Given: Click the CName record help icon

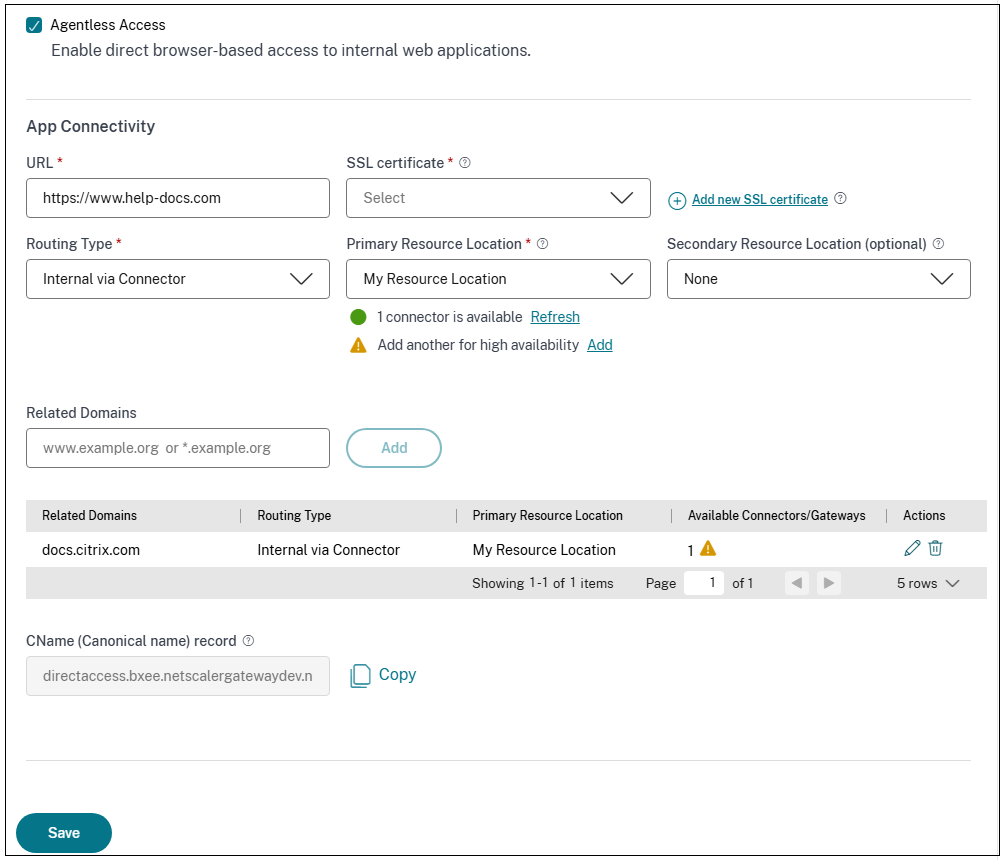Looking at the screenshot, I should click(248, 640).
